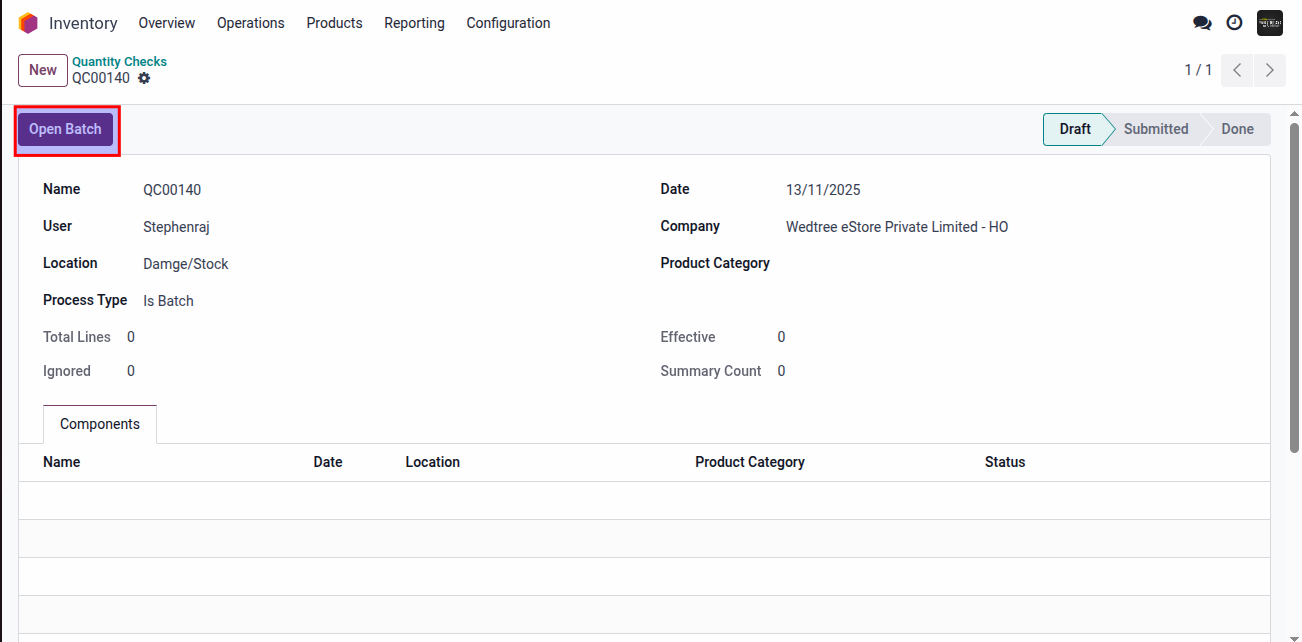1302x642 pixels.
Task: Go to previous record arrow
Action: (1238, 70)
